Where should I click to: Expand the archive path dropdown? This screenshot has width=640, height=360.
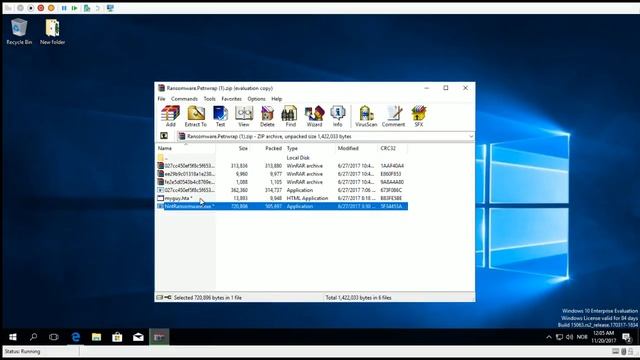tap(471, 136)
